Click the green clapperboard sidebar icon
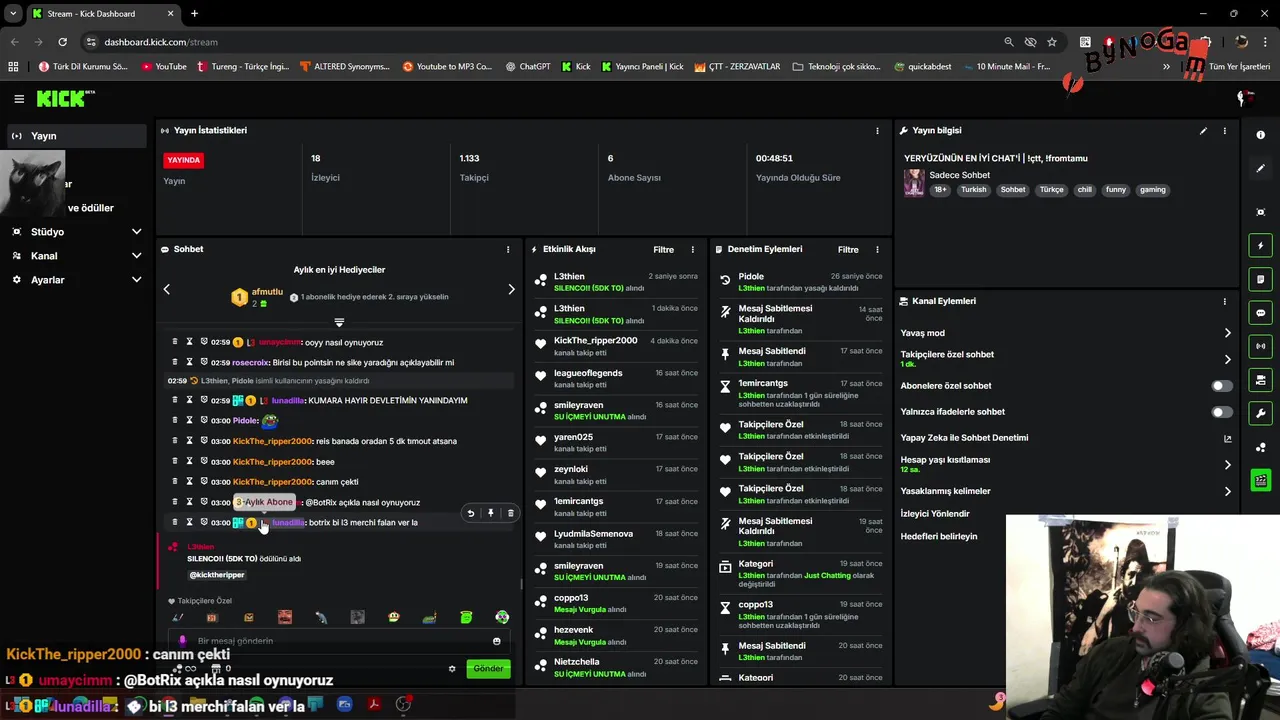Viewport: 1280px width, 720px height. (x=1261, y=481)
